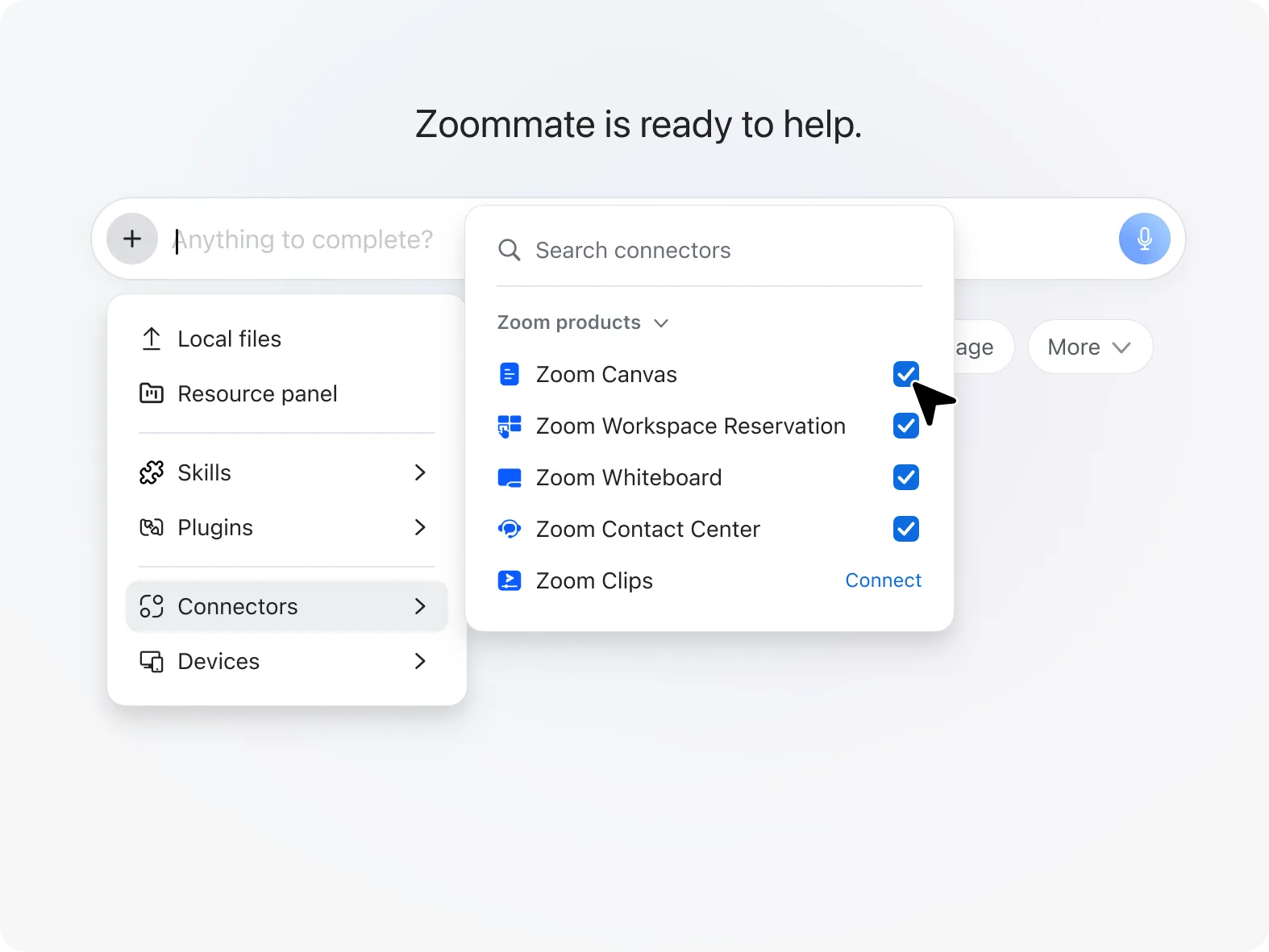Uncheck the Zoom Contact Center checkbox

906,529
